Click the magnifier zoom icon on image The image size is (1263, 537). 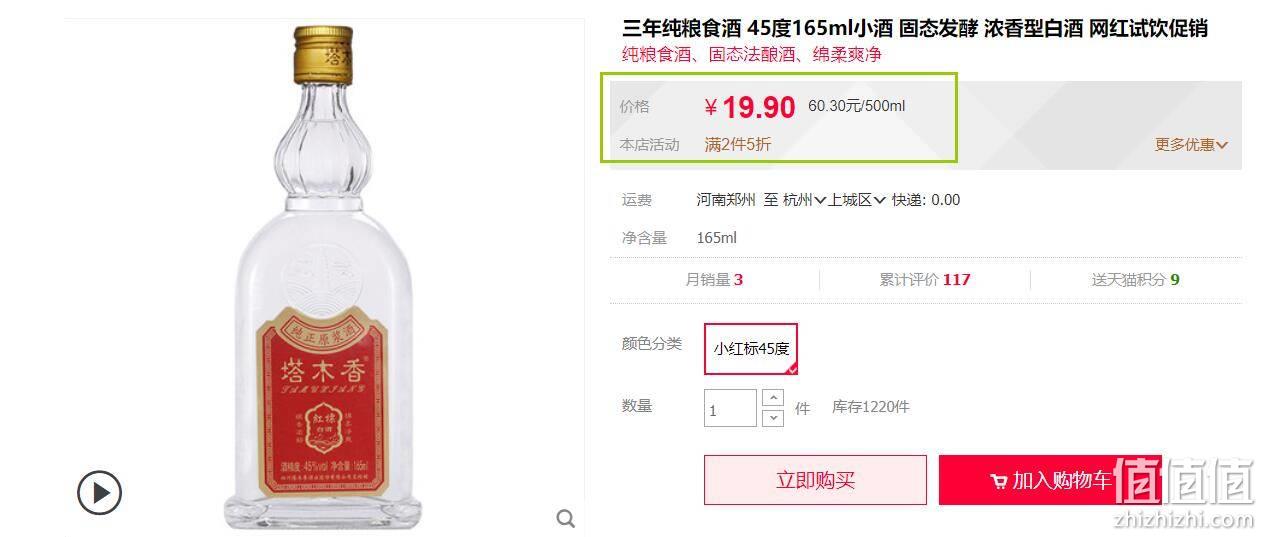pyautogui.click(x=566, y=518)
